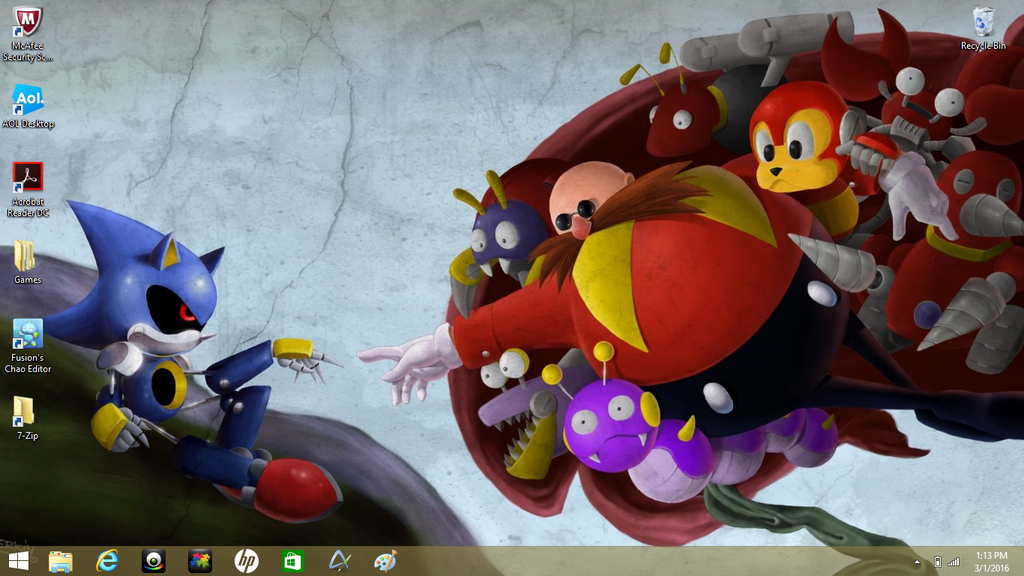Select Acrobat Reader DC desktop icon

(x=27, y=179)
